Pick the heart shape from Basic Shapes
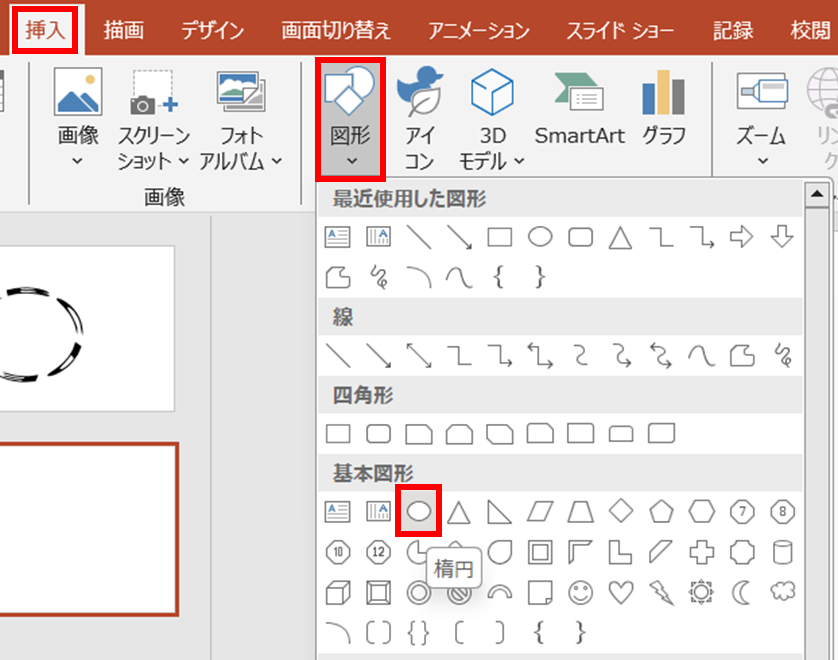 pyautogui.click(x=621, y=593)
